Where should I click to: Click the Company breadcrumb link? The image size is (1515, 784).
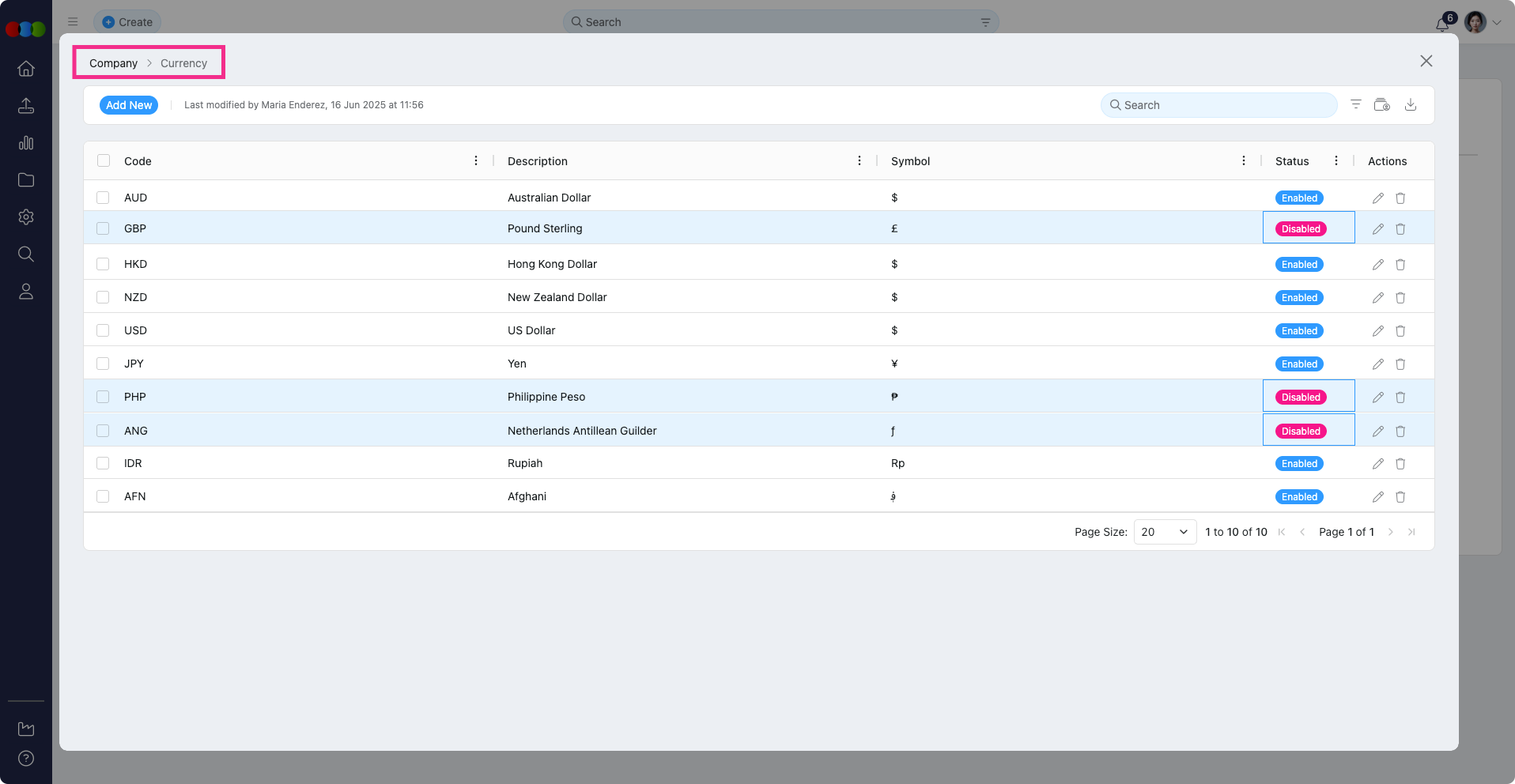pos(113,63)
